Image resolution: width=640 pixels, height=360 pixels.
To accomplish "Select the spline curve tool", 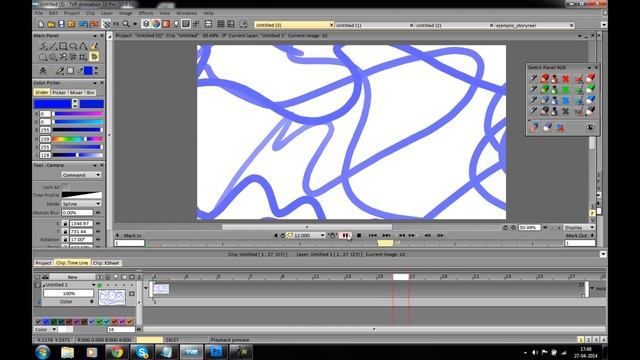I will tap(83, 46).
